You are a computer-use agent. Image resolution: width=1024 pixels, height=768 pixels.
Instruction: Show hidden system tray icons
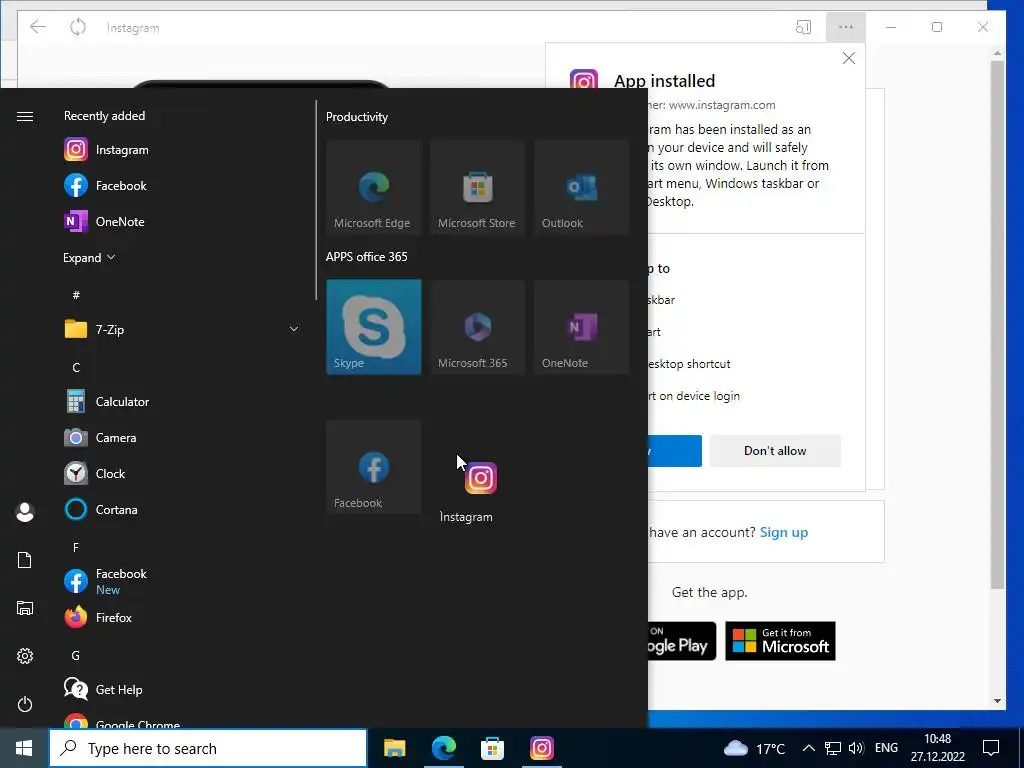click(x=808, y=748)
